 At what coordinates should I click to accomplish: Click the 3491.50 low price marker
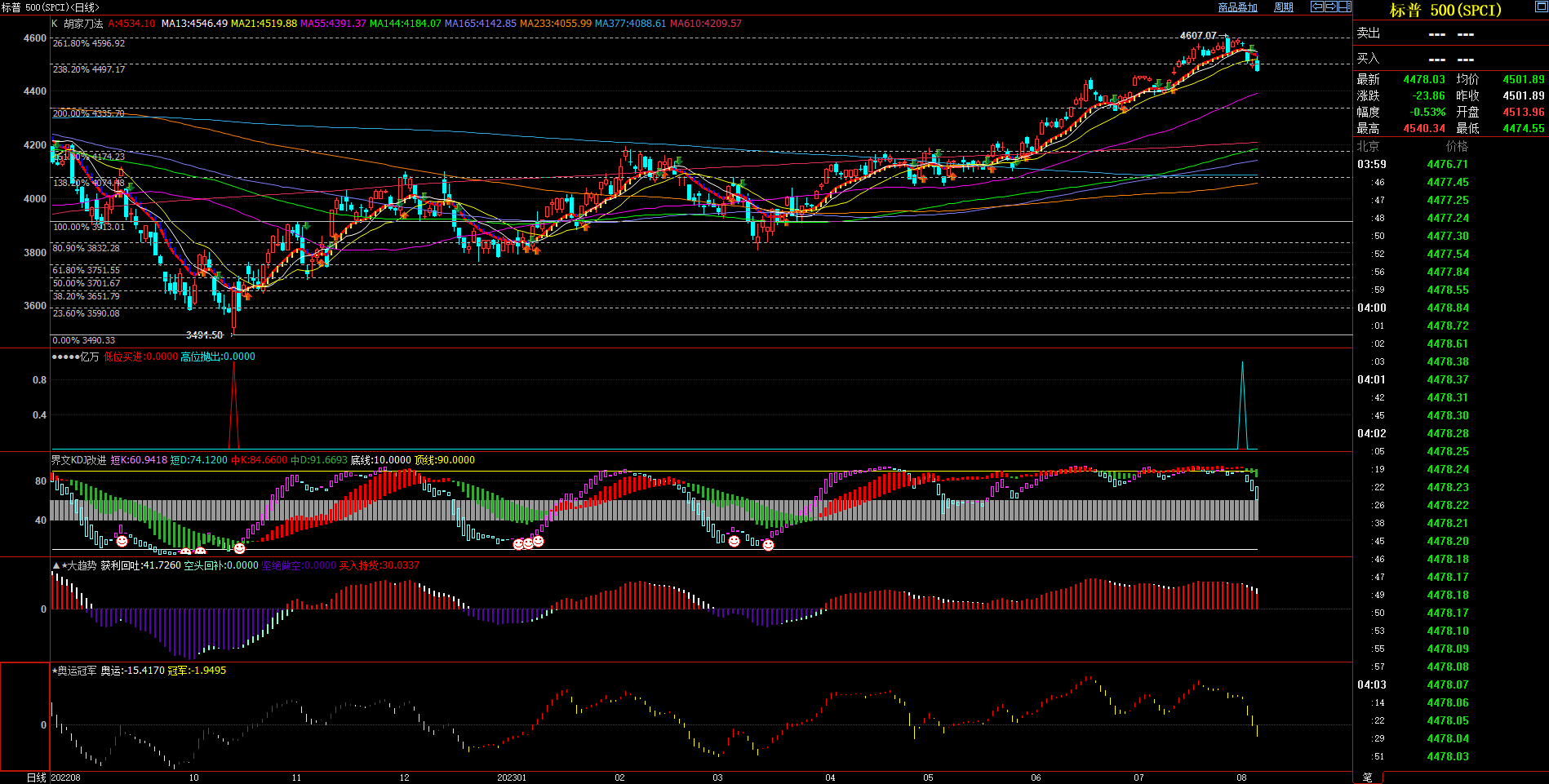204,335
